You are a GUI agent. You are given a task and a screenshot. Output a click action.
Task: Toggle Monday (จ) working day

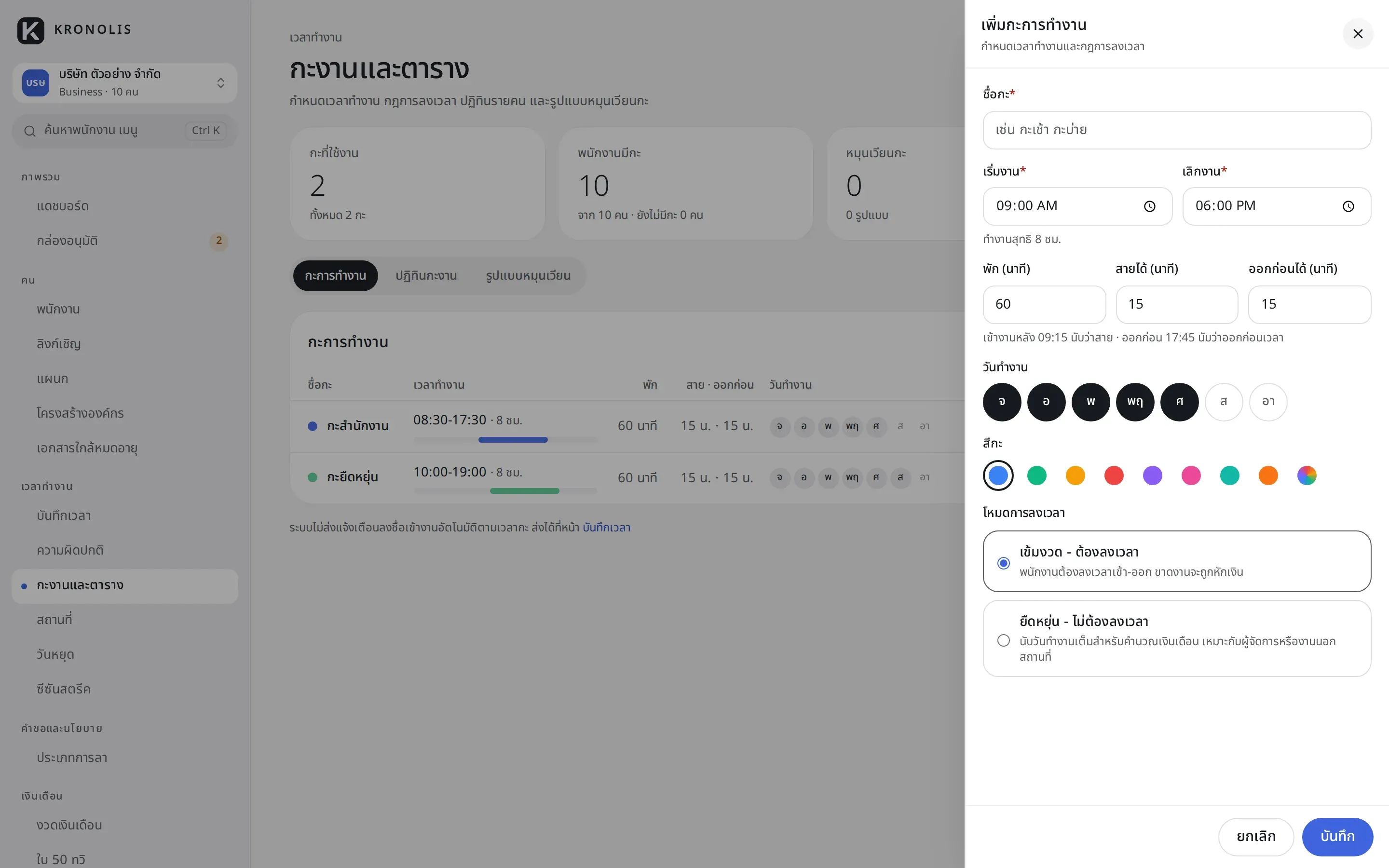pos(1002,402)
